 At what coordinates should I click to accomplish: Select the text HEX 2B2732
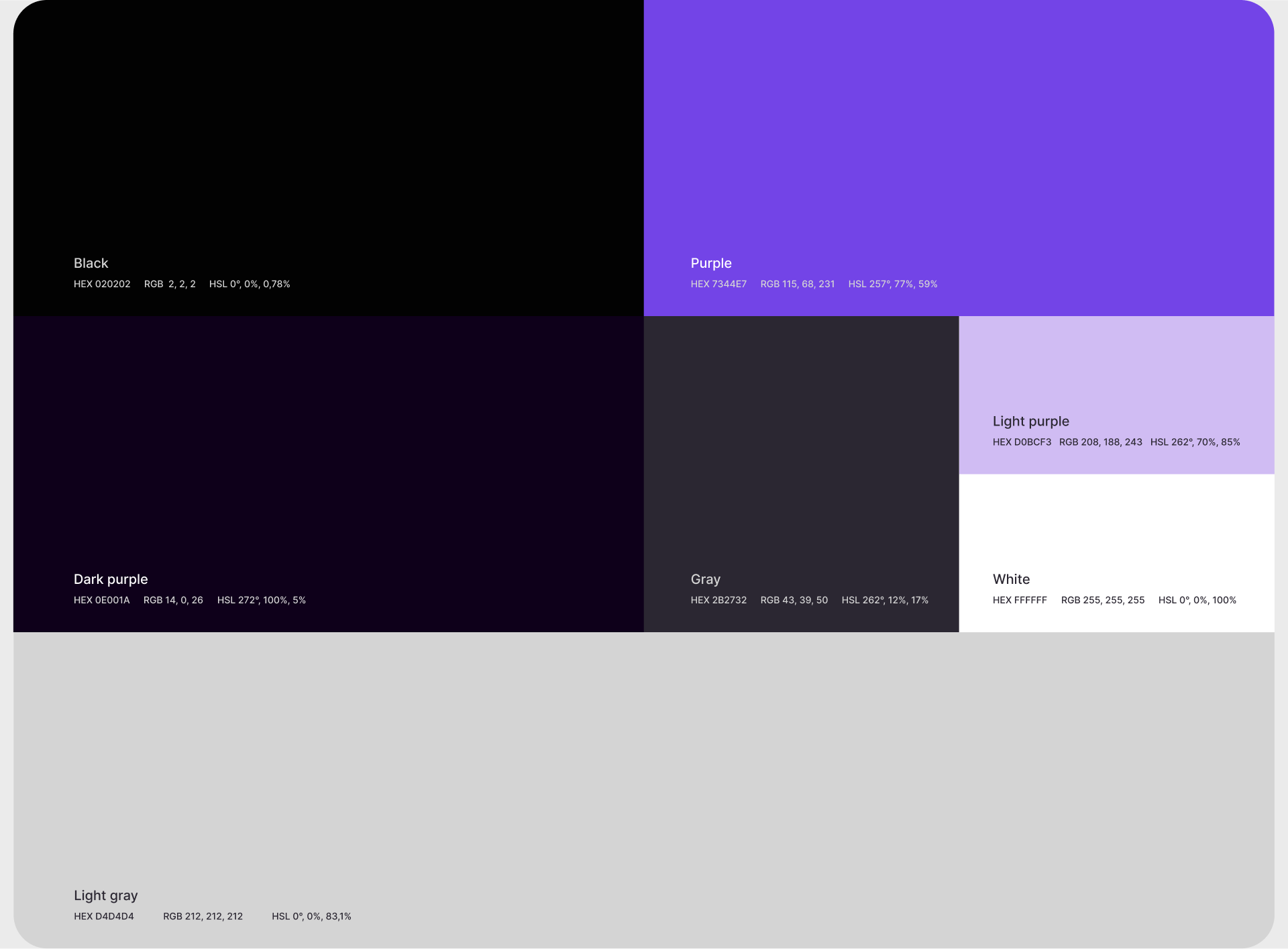tap(718, 600)
